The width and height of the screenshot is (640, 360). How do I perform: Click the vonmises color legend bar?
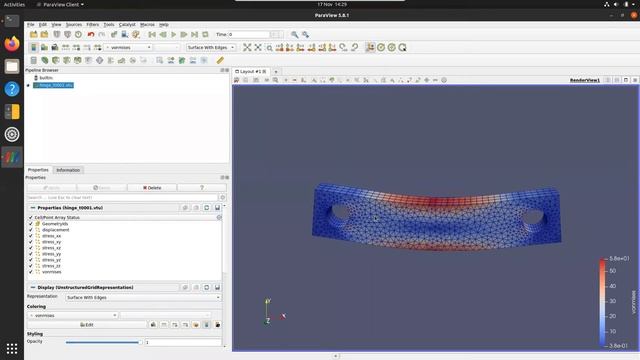602,302
